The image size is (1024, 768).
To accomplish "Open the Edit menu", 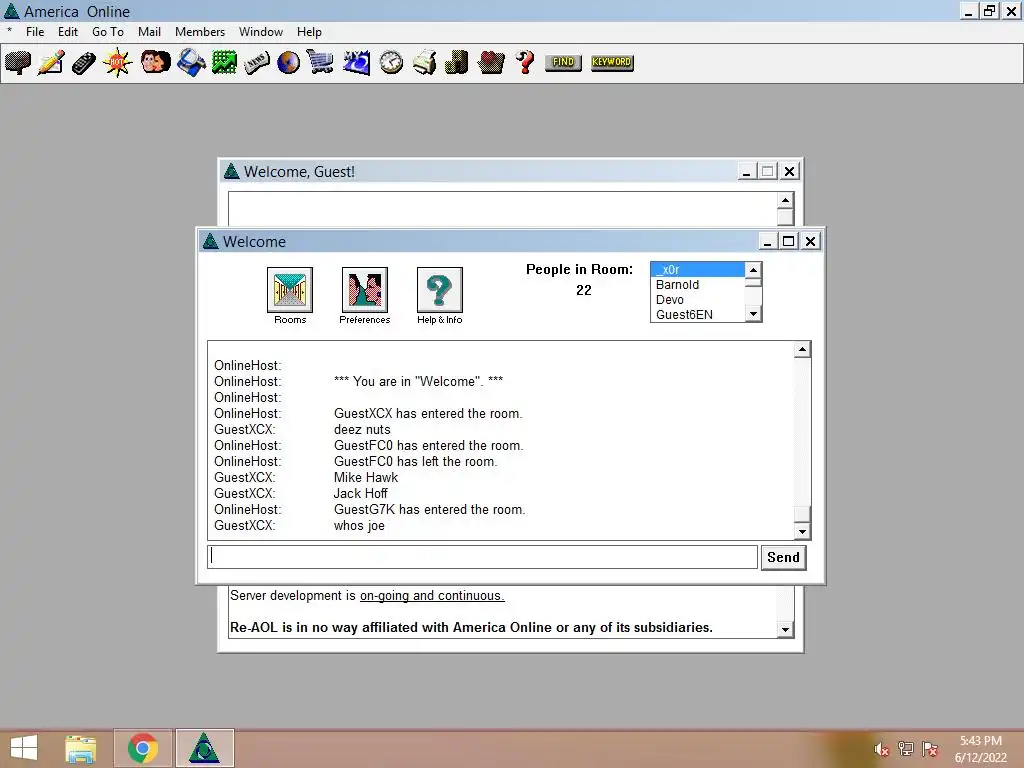I will click(x=67, y=31).
